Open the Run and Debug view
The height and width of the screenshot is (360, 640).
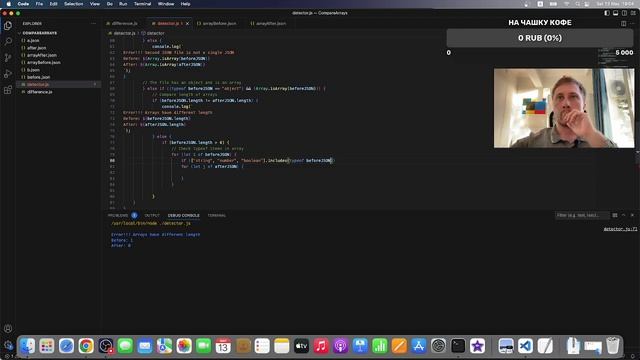point(8,74)
